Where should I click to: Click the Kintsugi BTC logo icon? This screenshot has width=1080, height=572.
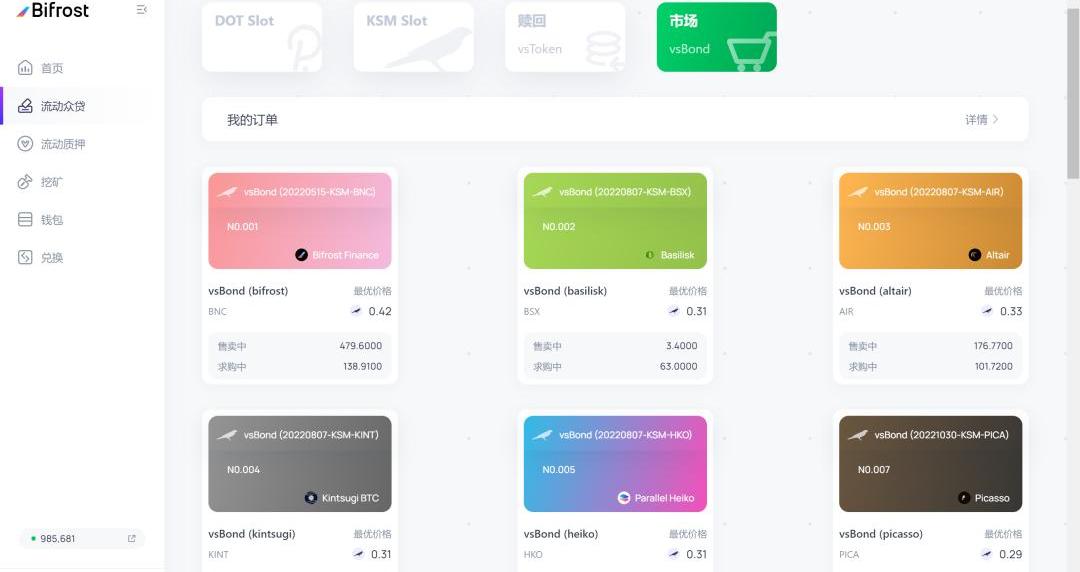click(311, 498)
